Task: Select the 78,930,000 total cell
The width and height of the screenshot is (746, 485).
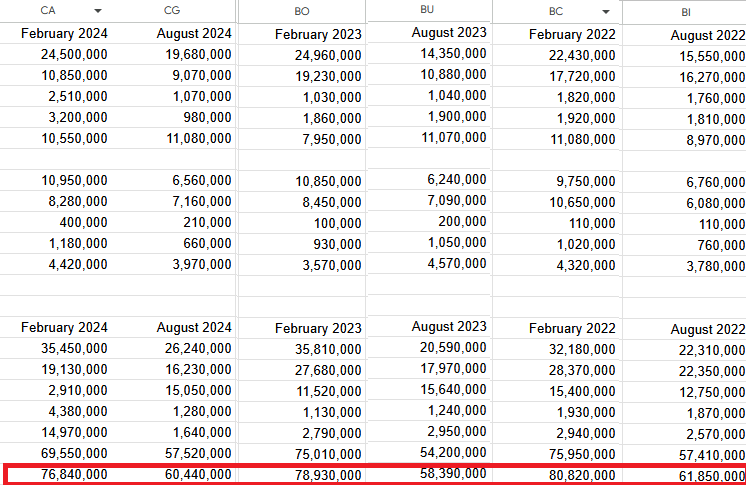Action: point(328,475)
